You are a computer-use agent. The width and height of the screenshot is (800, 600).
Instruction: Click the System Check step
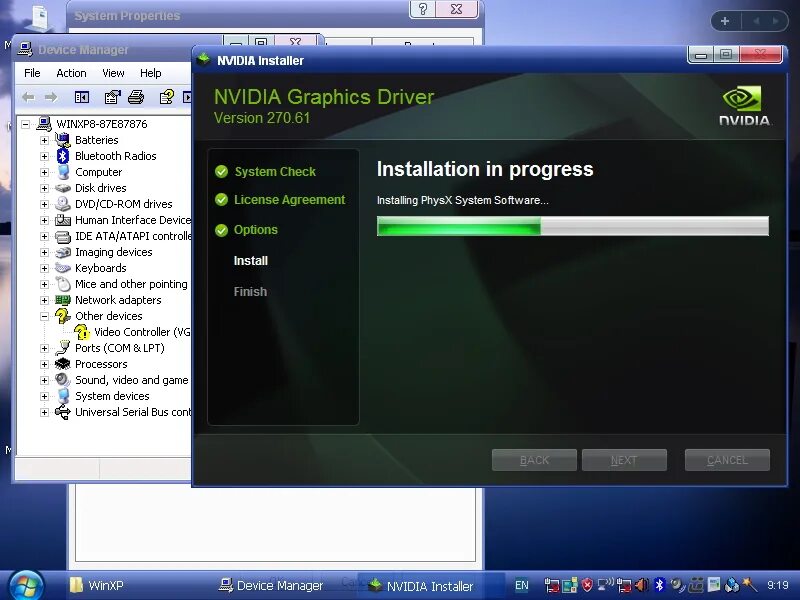265,171
